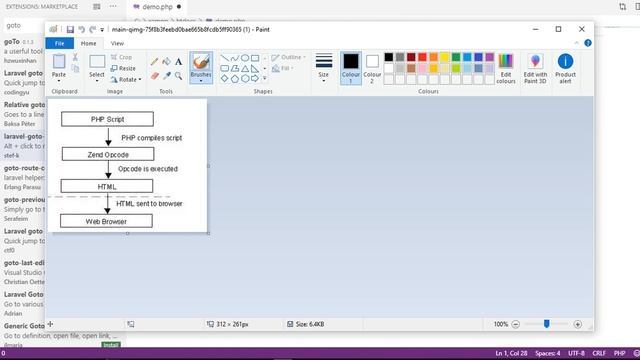This screenshot has width=640, height=360.
Task: Switch to the View ribbon tab
Action: [117, 43]
